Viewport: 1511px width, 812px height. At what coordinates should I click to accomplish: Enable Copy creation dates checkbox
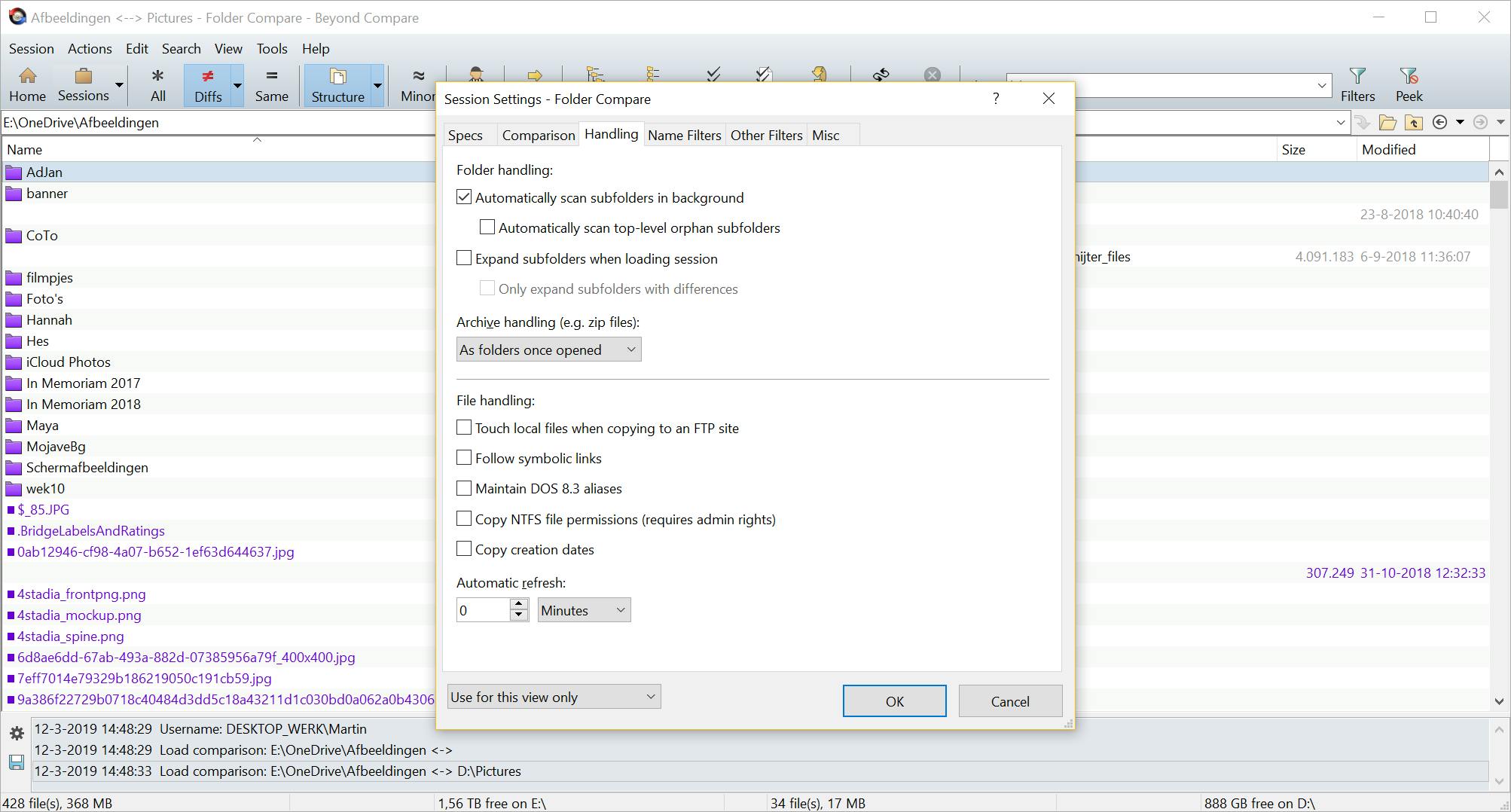tap(464, 549)
